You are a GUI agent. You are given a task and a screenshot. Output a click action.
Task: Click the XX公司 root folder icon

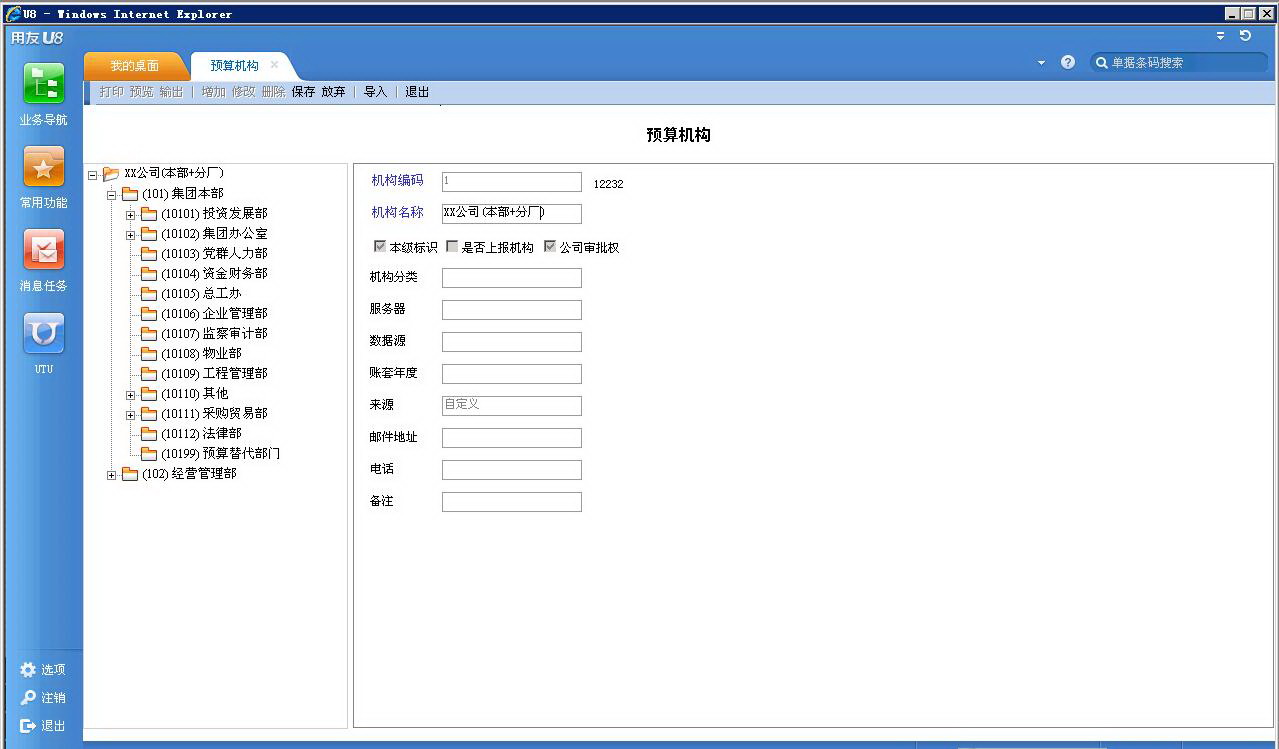point(111,174)
